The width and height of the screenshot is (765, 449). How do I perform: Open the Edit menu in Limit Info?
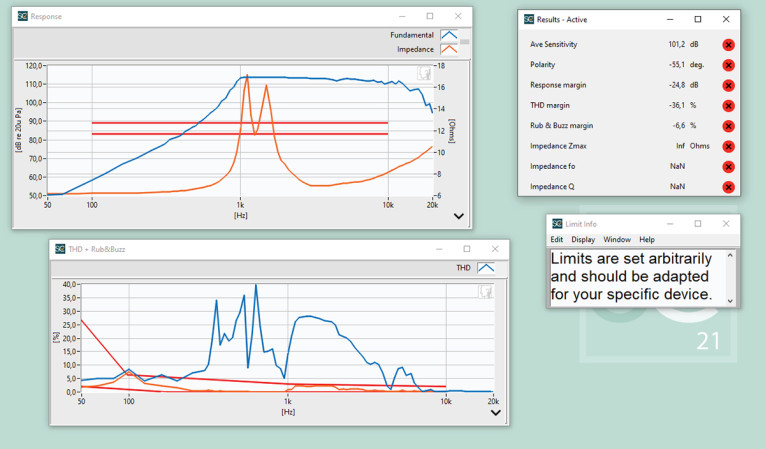click(x=557, y=240)
